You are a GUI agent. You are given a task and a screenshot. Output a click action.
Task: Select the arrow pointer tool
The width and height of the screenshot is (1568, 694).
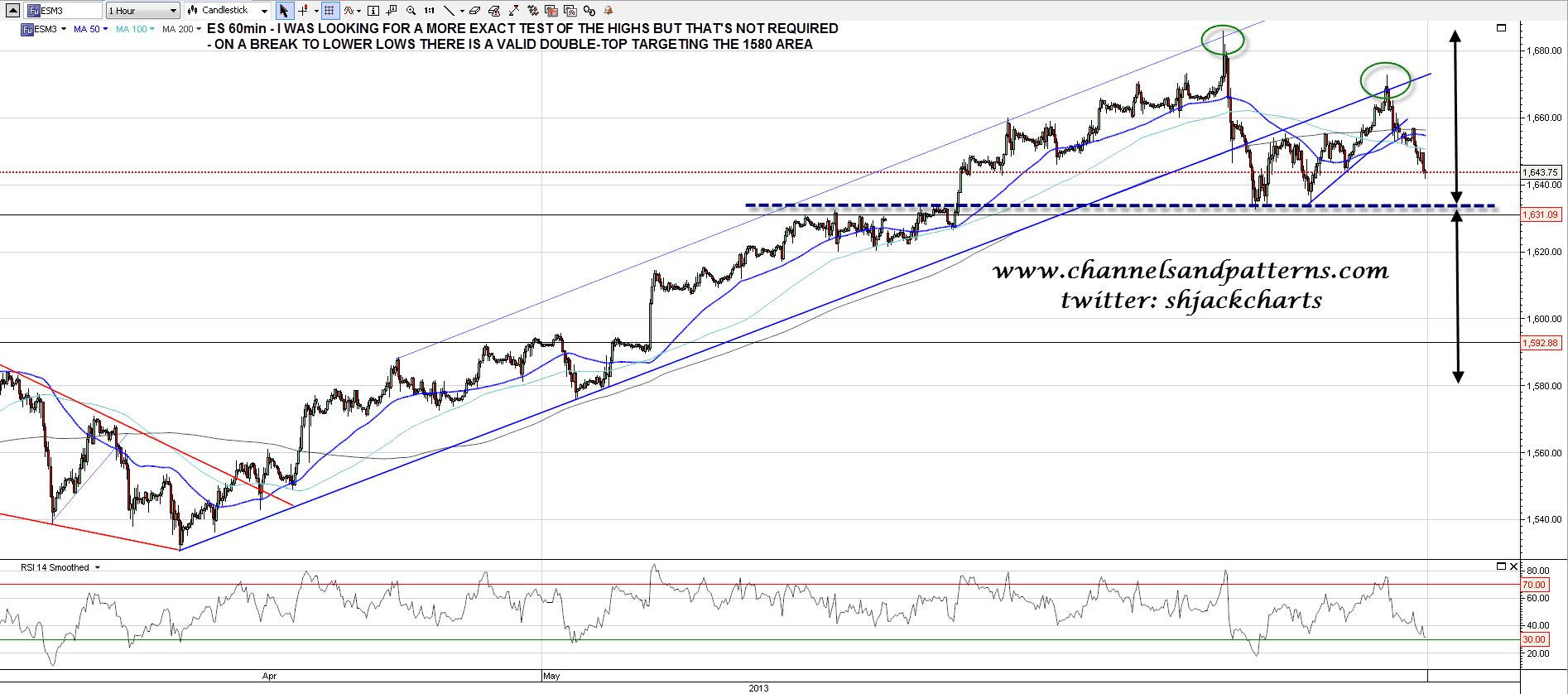pyautogui.click(x=284, y=11)
